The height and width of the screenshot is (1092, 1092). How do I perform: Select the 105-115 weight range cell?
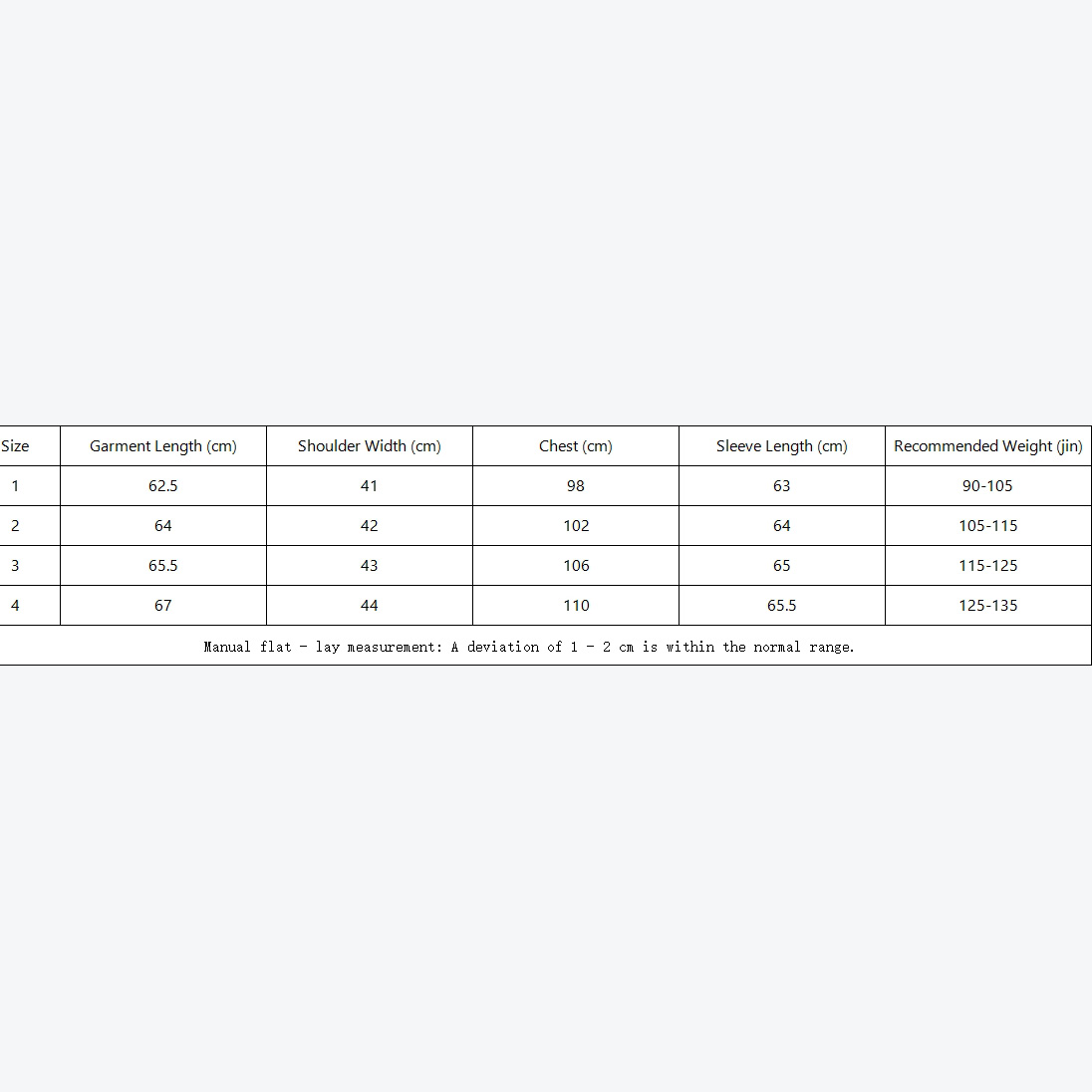[988, 526]
